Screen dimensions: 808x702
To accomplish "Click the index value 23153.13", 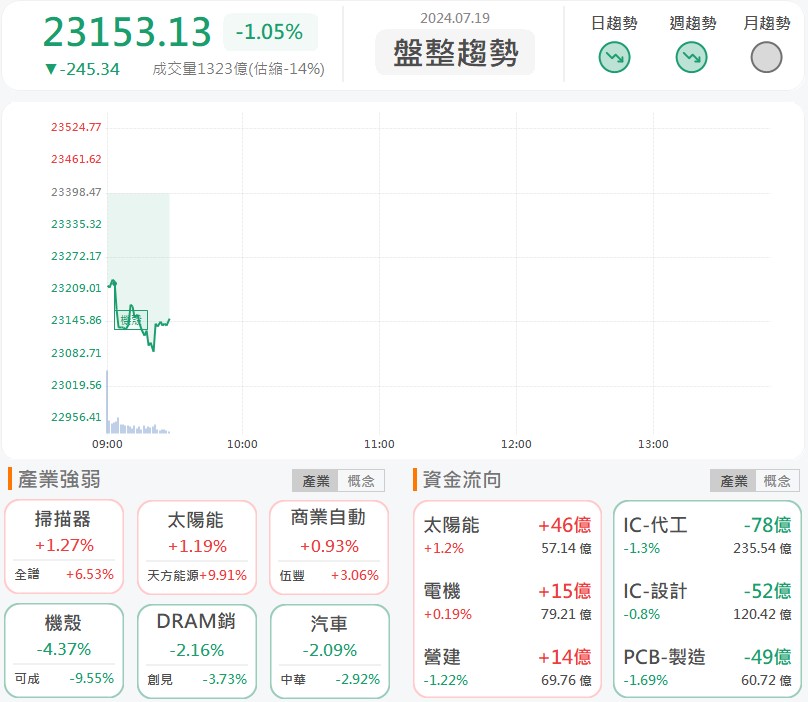I will tap(127, 32).
